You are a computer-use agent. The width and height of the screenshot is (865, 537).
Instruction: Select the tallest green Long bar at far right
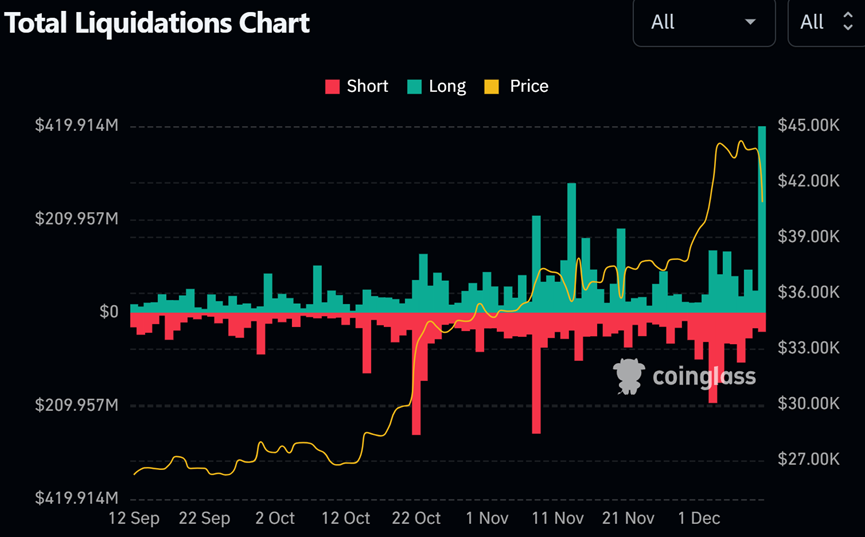pyautogui.click(x=762, y=219)
